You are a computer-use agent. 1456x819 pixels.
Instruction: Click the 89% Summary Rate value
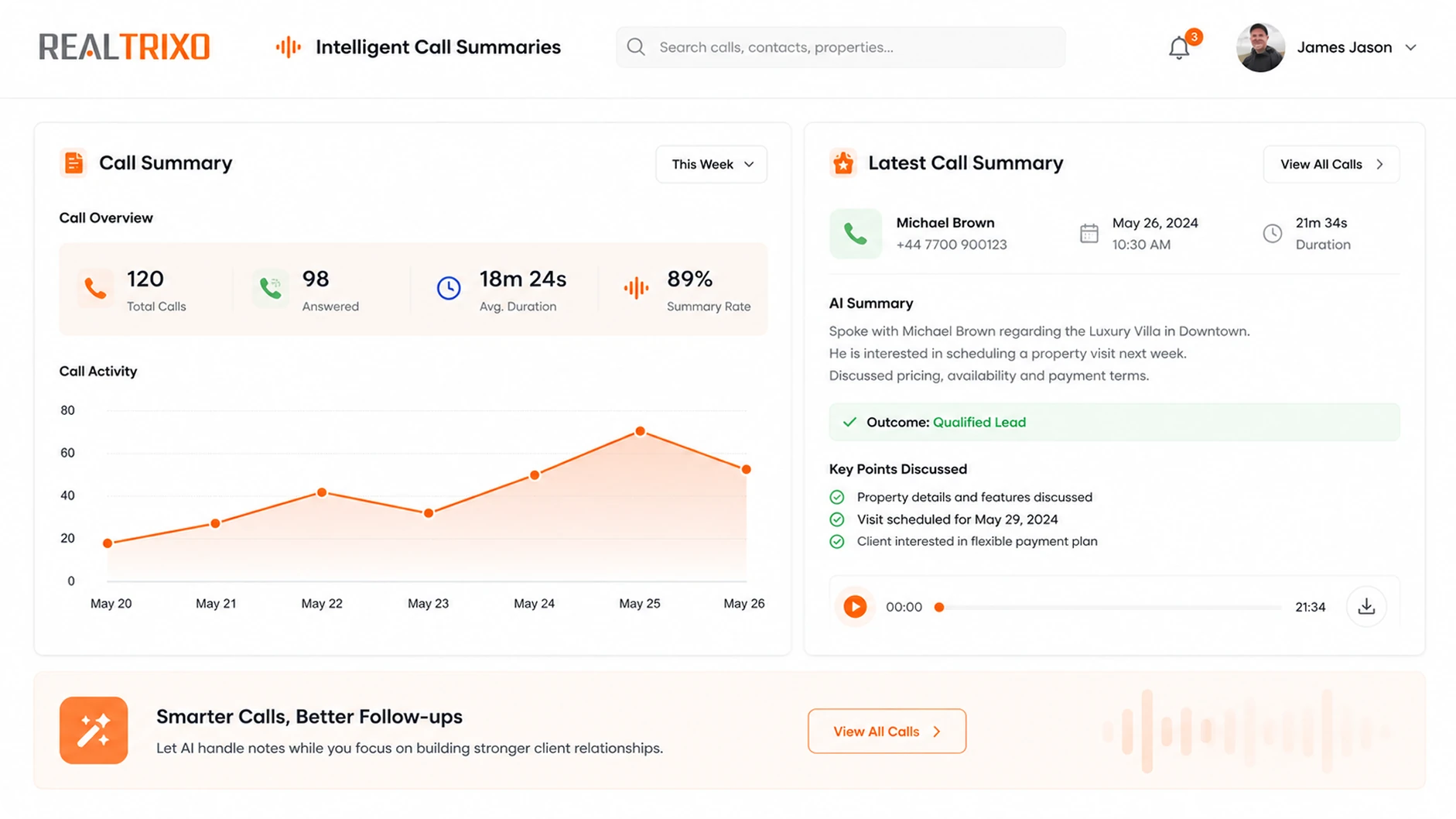[x=690, y=279]
